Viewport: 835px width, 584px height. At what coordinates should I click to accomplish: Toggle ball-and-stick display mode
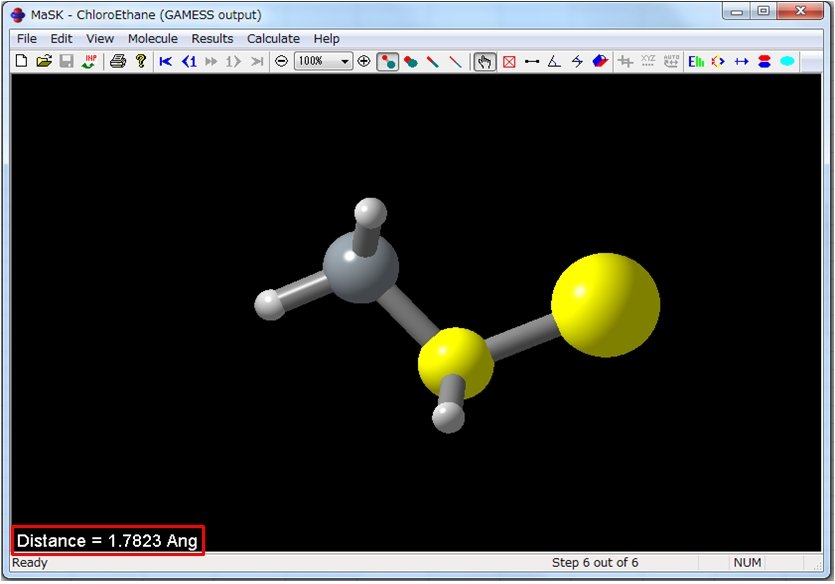pyautogui.click(x=388, y=61)
